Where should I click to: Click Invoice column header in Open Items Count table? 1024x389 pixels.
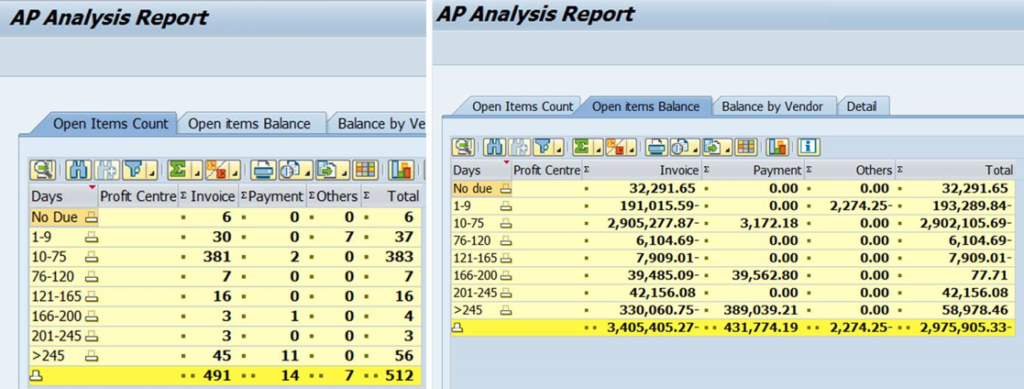208,196
